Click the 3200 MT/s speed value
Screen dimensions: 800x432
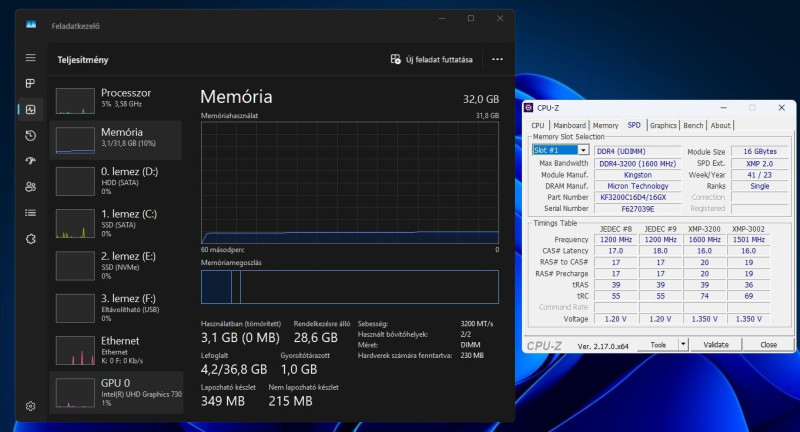coord(477,323)
